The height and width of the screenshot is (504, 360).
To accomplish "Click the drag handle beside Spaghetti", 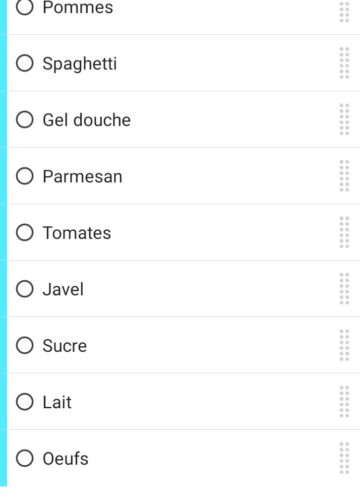I will pos(344,63).
